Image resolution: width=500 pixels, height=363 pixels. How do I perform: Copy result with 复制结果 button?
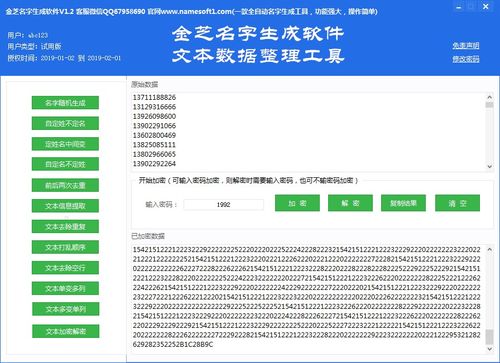403,203
